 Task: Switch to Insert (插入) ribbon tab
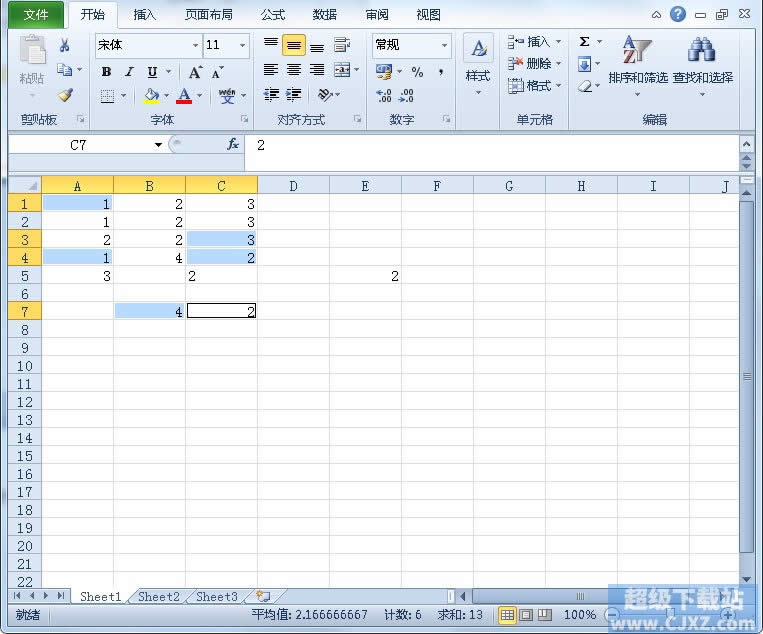(x=145, y=15)
